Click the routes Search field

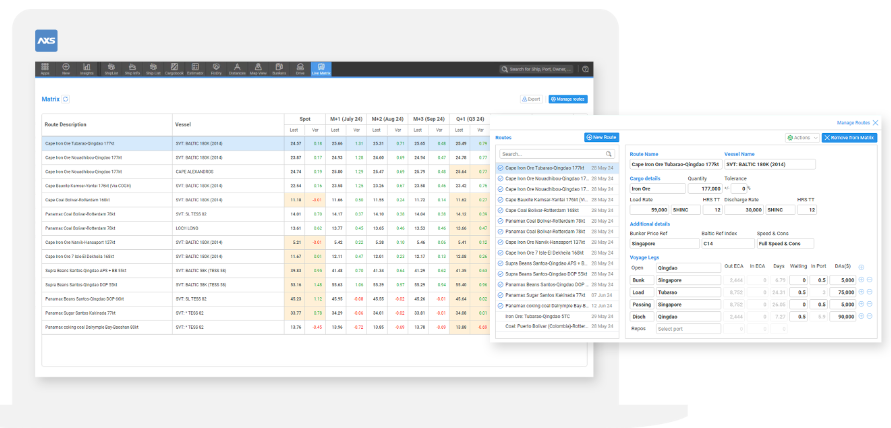coord(555,154)
